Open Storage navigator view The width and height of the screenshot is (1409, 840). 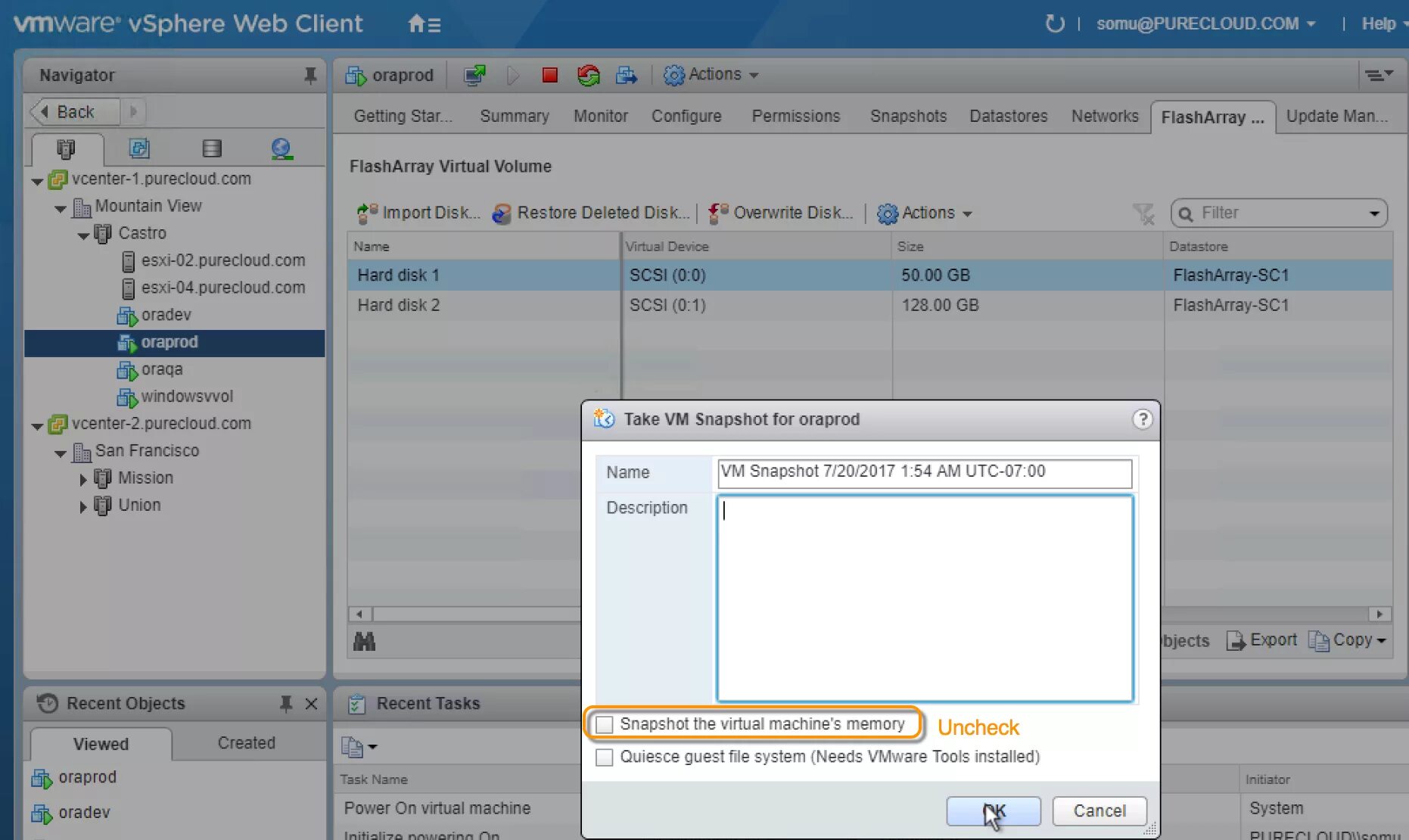coord(212,148)
